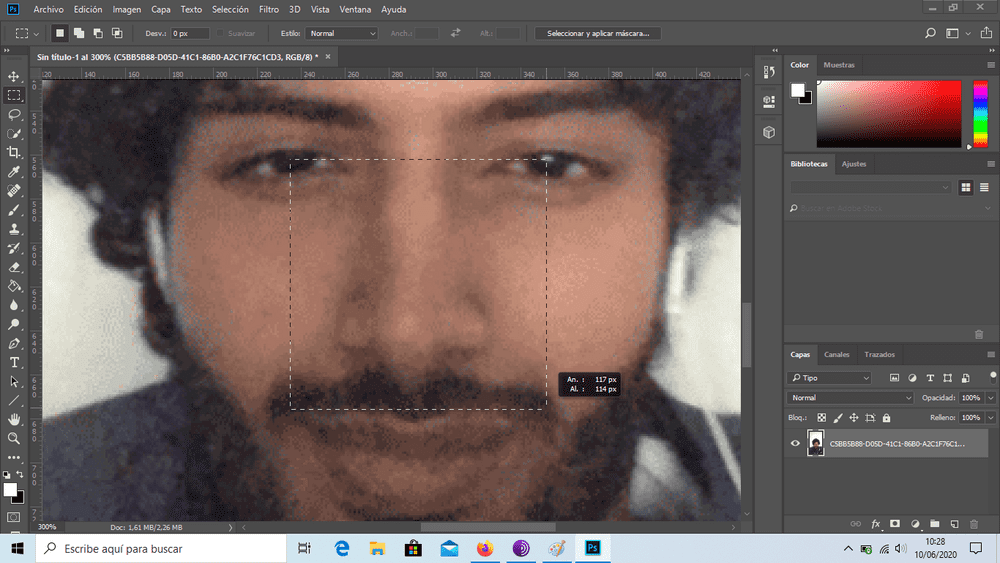This screenshot has height=563, width=1000.
Task: Select the Zoom tool
Action: click(x=13, y=438)
